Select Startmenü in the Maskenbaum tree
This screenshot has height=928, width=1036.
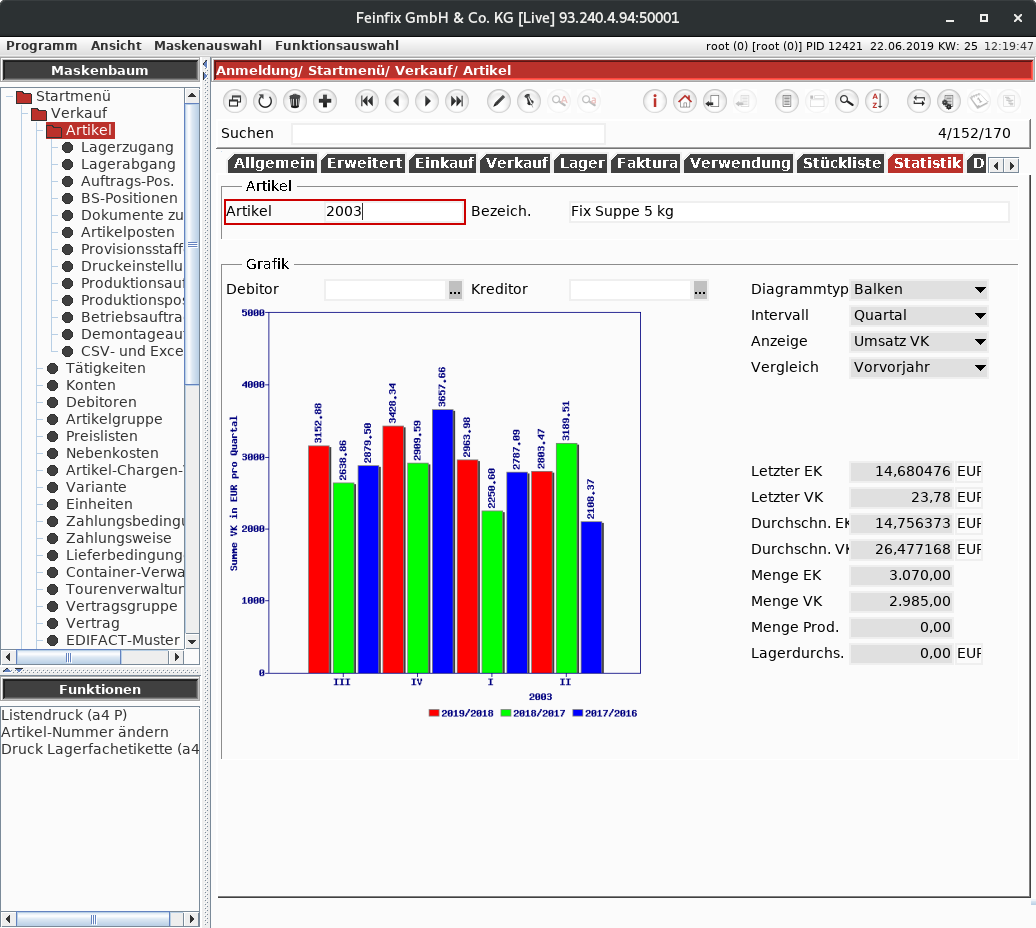(x=73, y=96)
